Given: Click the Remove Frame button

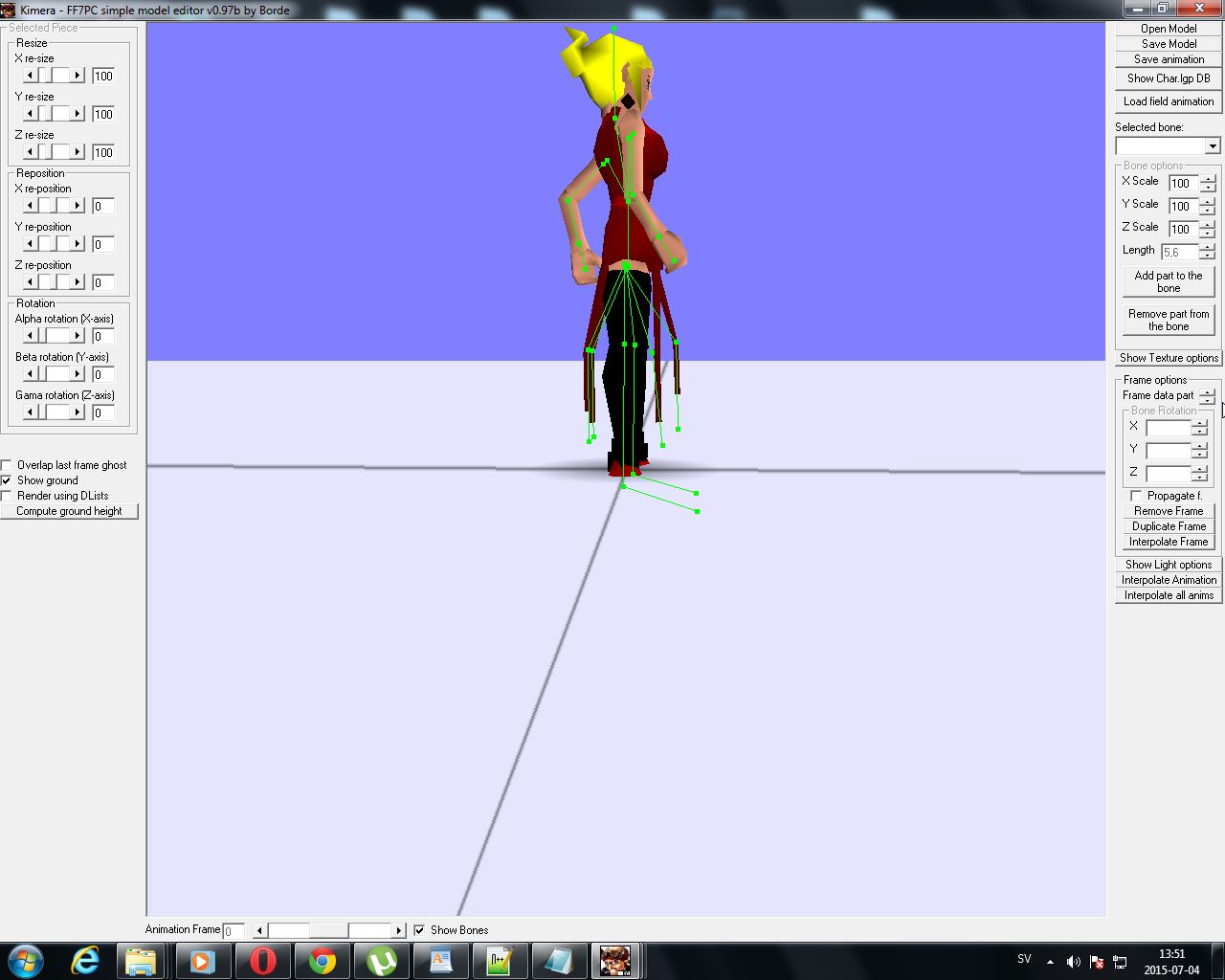Looking at the screenshot, I should click(x=1169, y=511).
